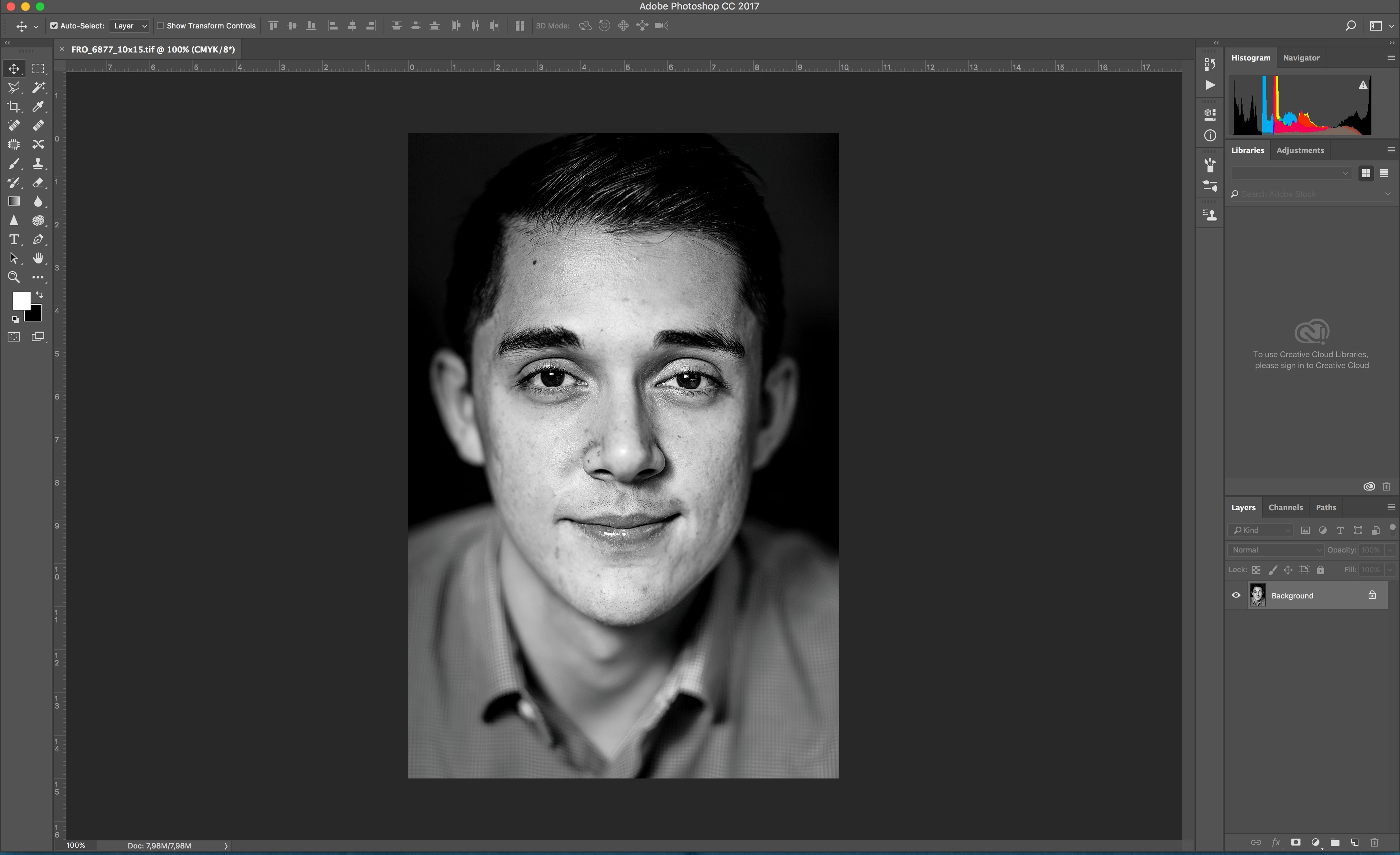Expand the Kind layer filter dropdown
Screen dimensions: 1400x855
1261,530
